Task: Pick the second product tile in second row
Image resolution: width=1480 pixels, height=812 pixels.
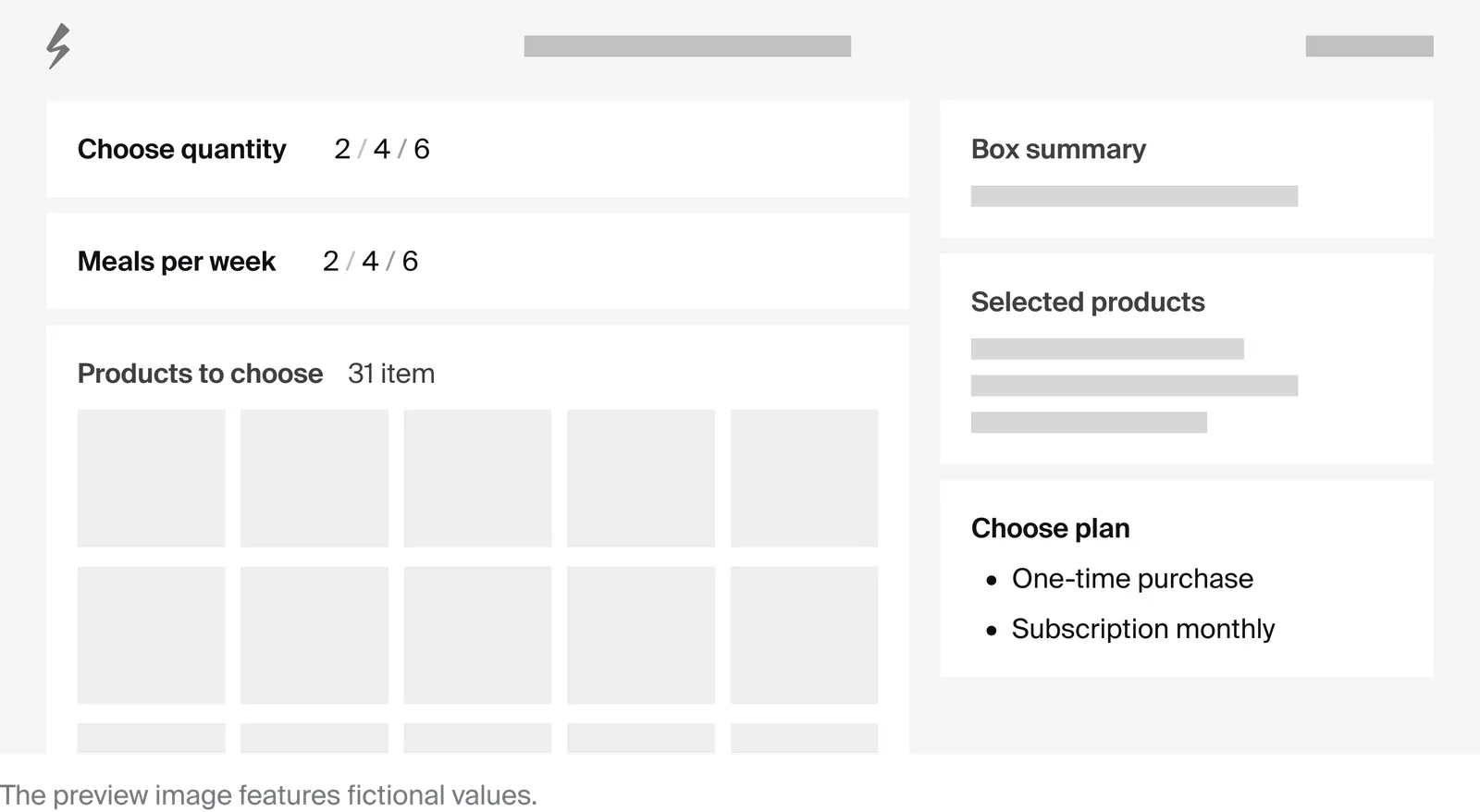Action: tap(314, 635)
